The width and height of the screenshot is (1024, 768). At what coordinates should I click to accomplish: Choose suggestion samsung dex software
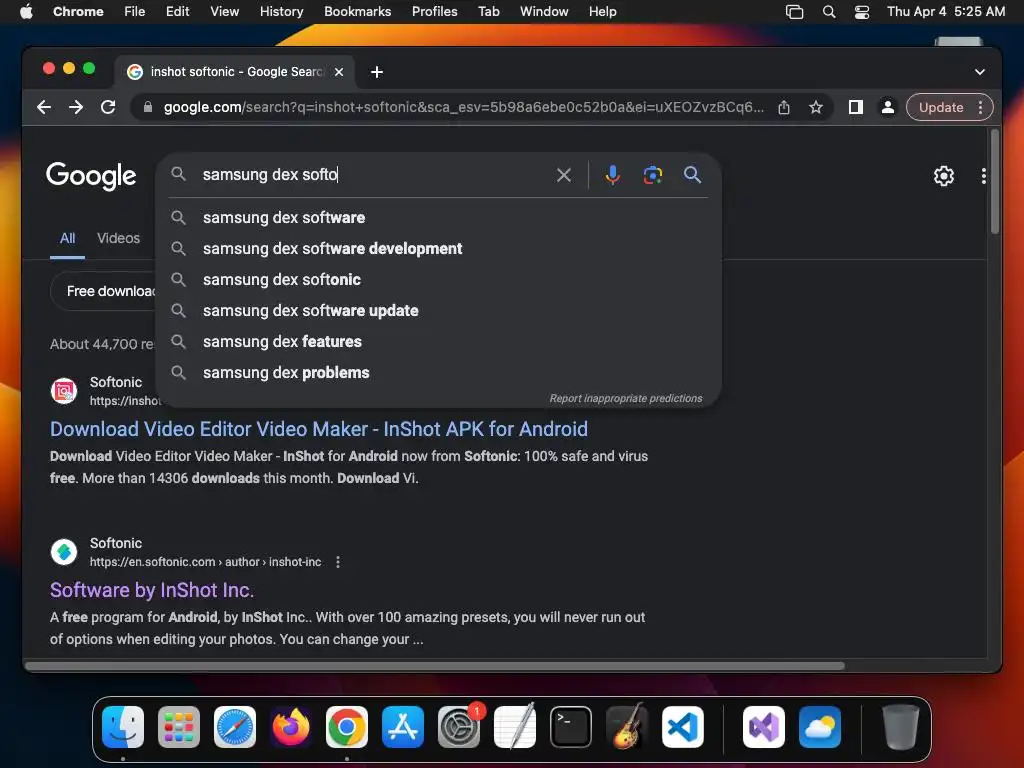(x=438, y=217)
